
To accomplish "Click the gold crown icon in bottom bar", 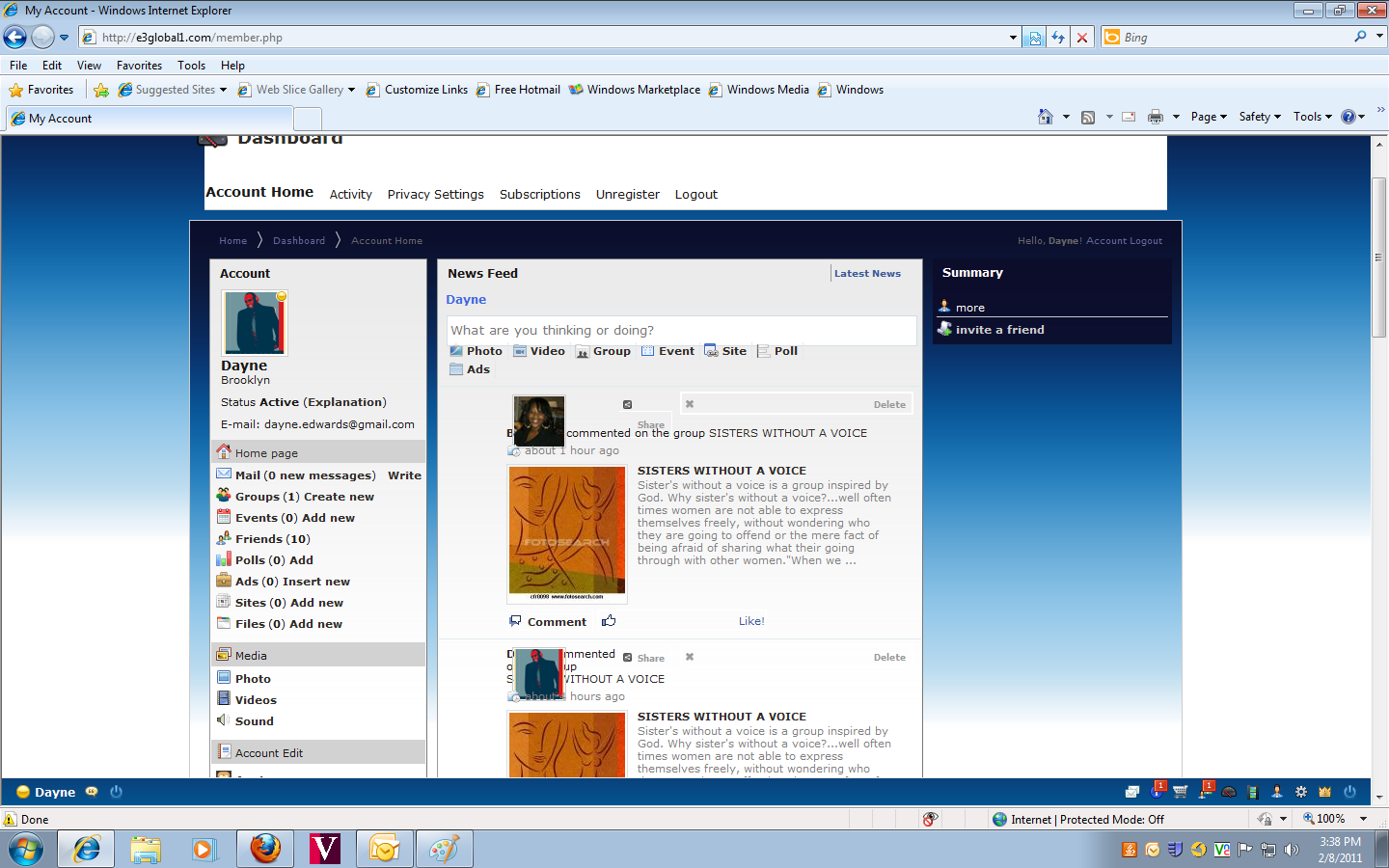I will pyautogui.click(x=1324, y=792).
